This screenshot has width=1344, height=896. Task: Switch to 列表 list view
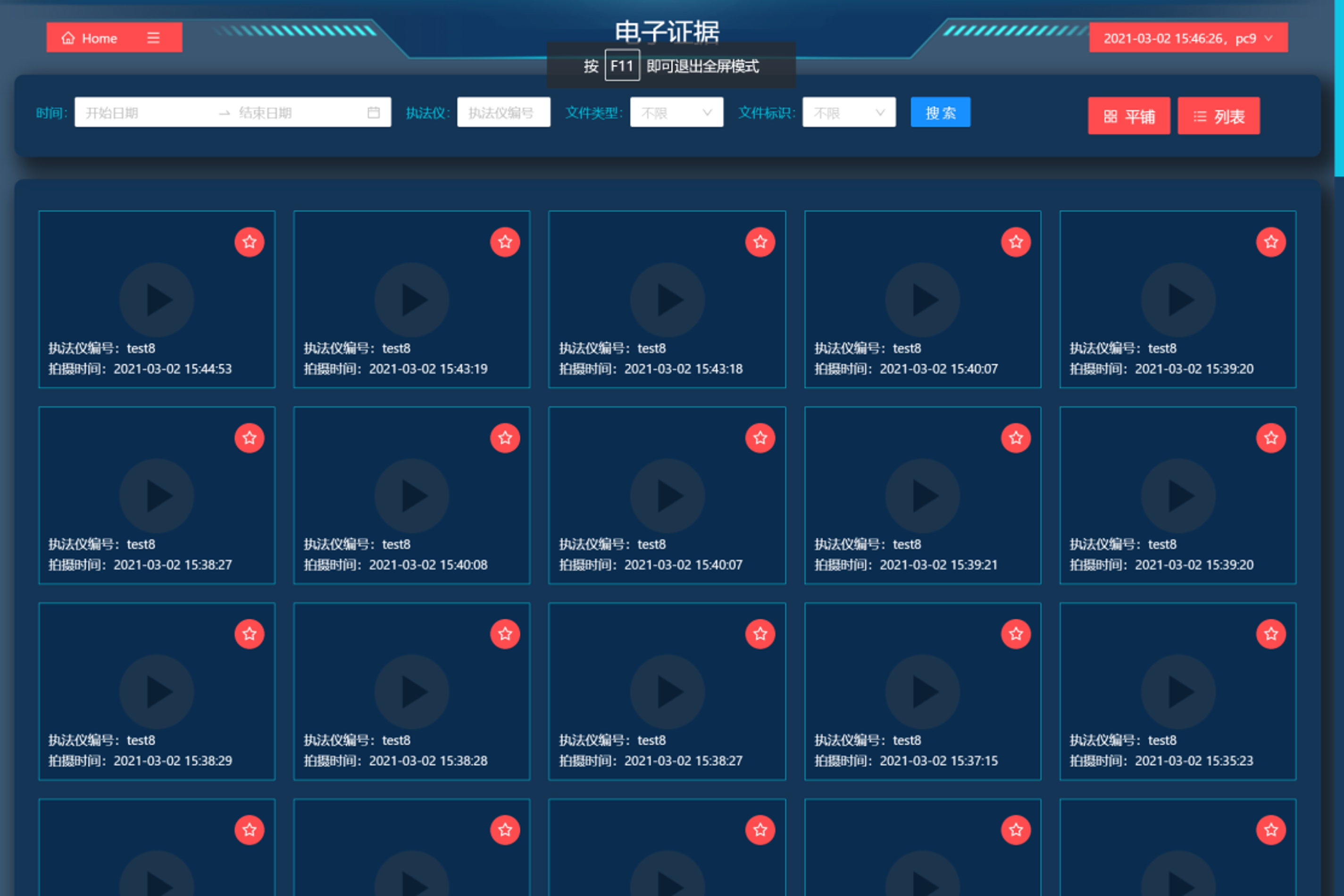coord(1218,116)
